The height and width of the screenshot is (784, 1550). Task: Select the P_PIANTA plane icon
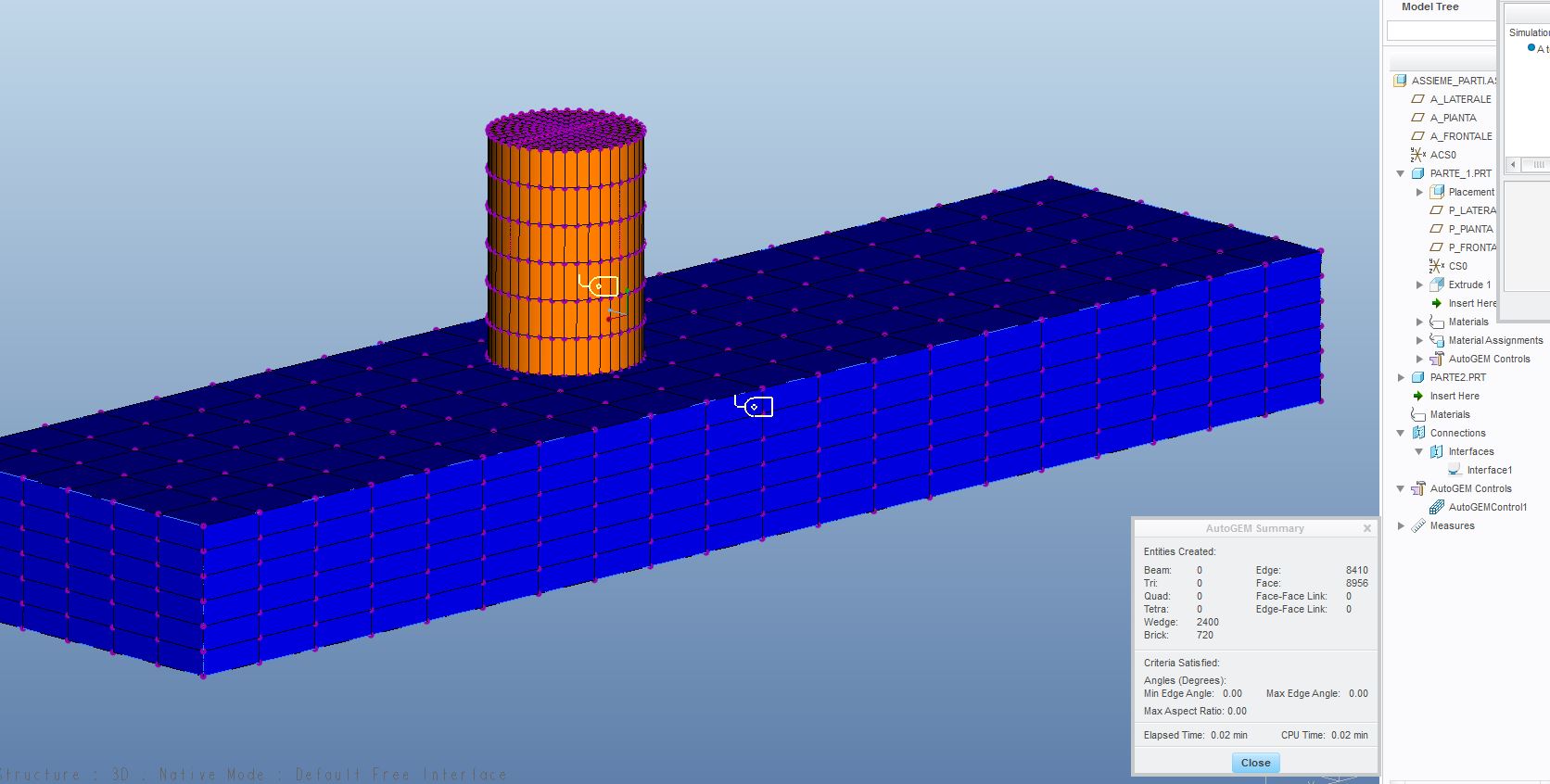coord(1436,229)
